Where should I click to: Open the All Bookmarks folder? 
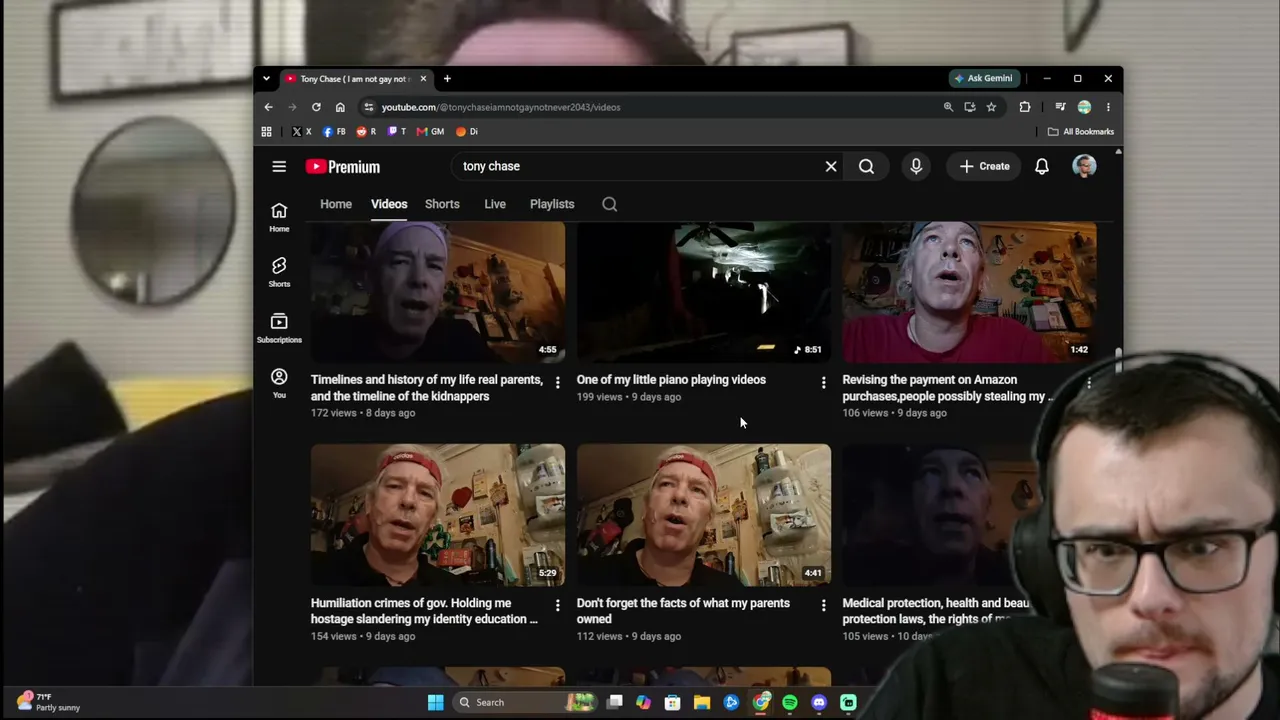tap(1080, 132)
